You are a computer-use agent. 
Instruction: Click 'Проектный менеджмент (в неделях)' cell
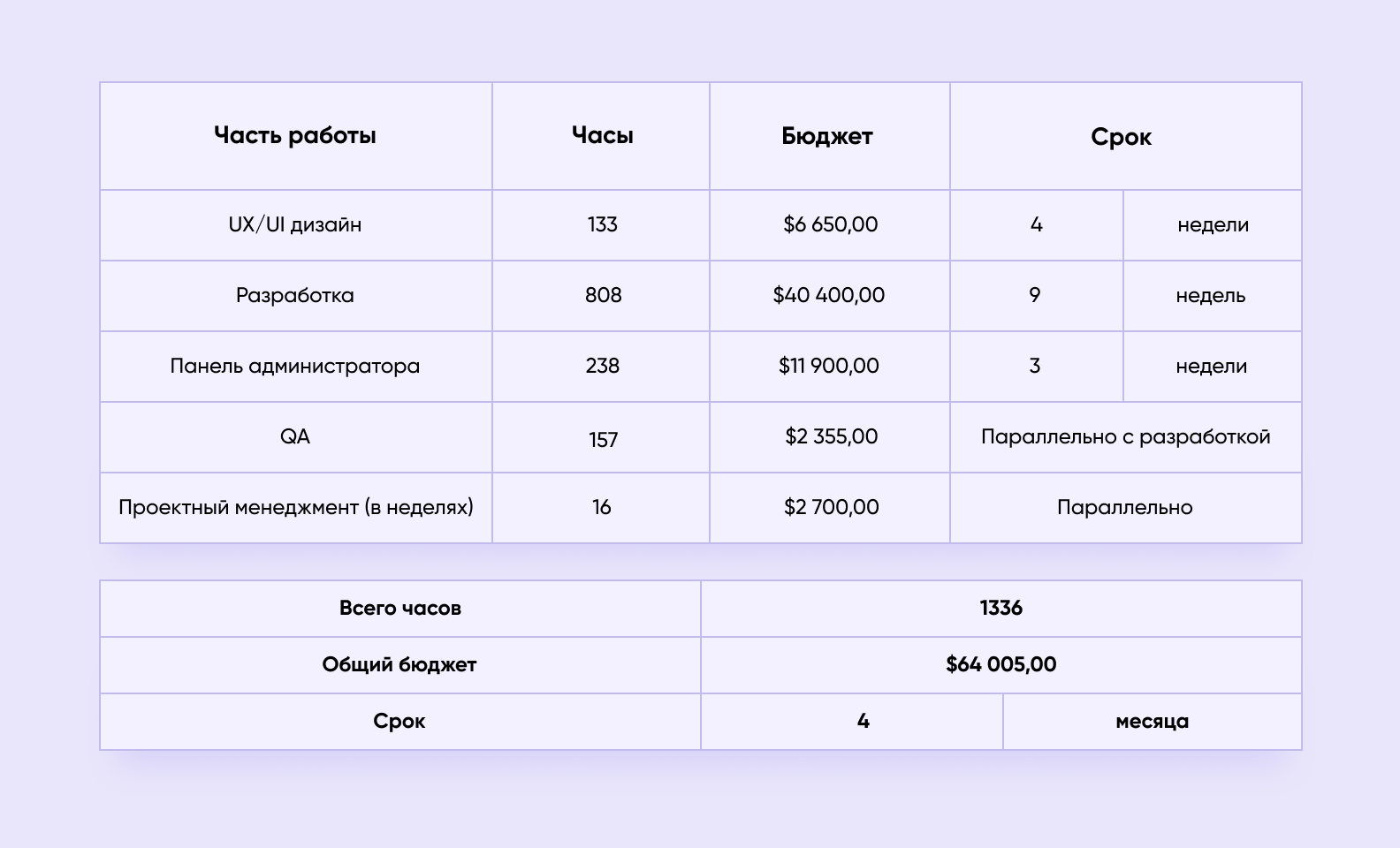point(296,508)
